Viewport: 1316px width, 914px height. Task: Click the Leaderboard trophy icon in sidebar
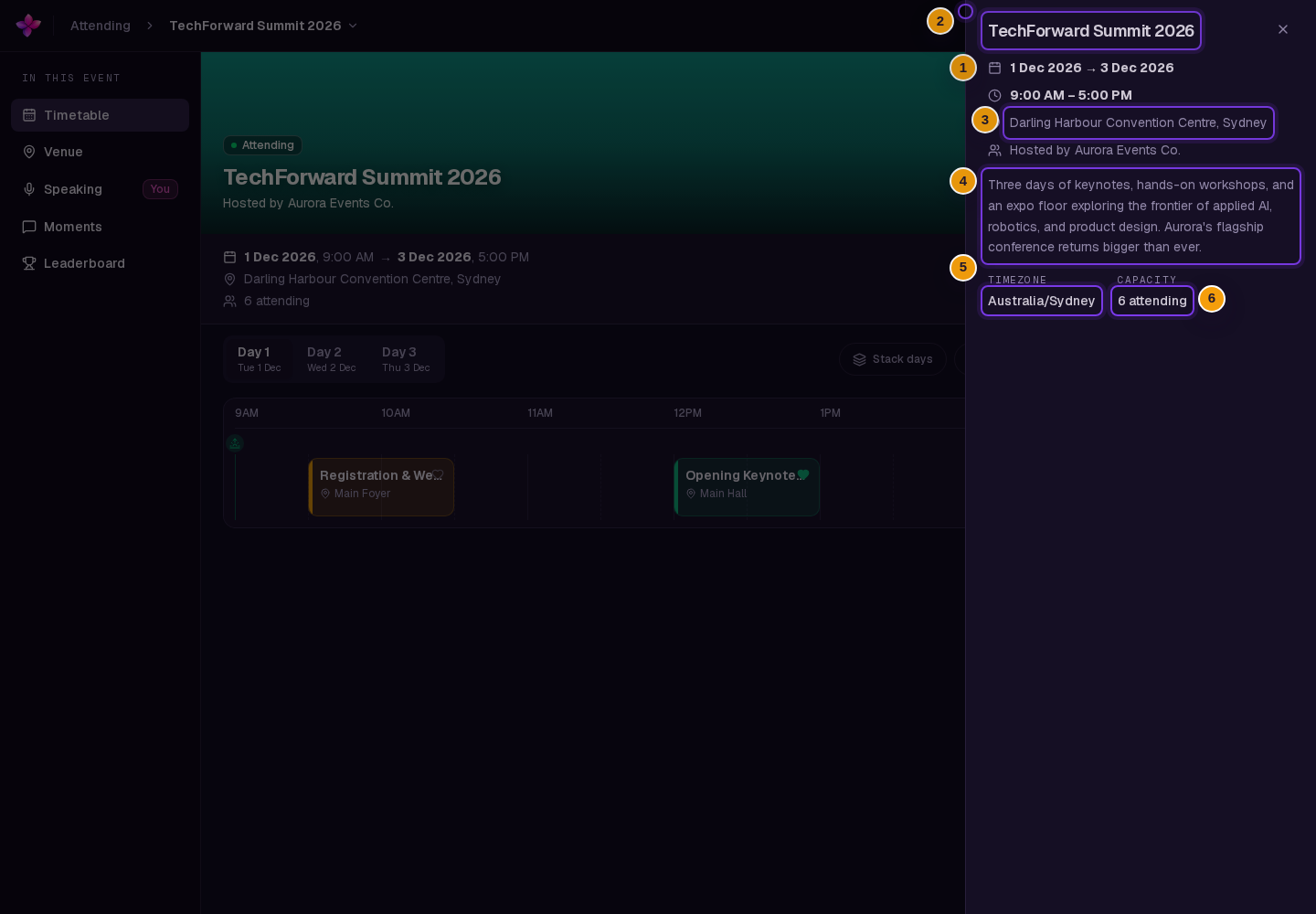(29, 263)
